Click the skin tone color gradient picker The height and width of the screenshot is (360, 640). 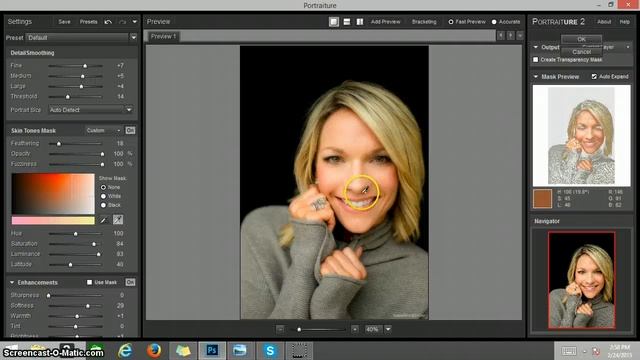[x=53, y=194]
